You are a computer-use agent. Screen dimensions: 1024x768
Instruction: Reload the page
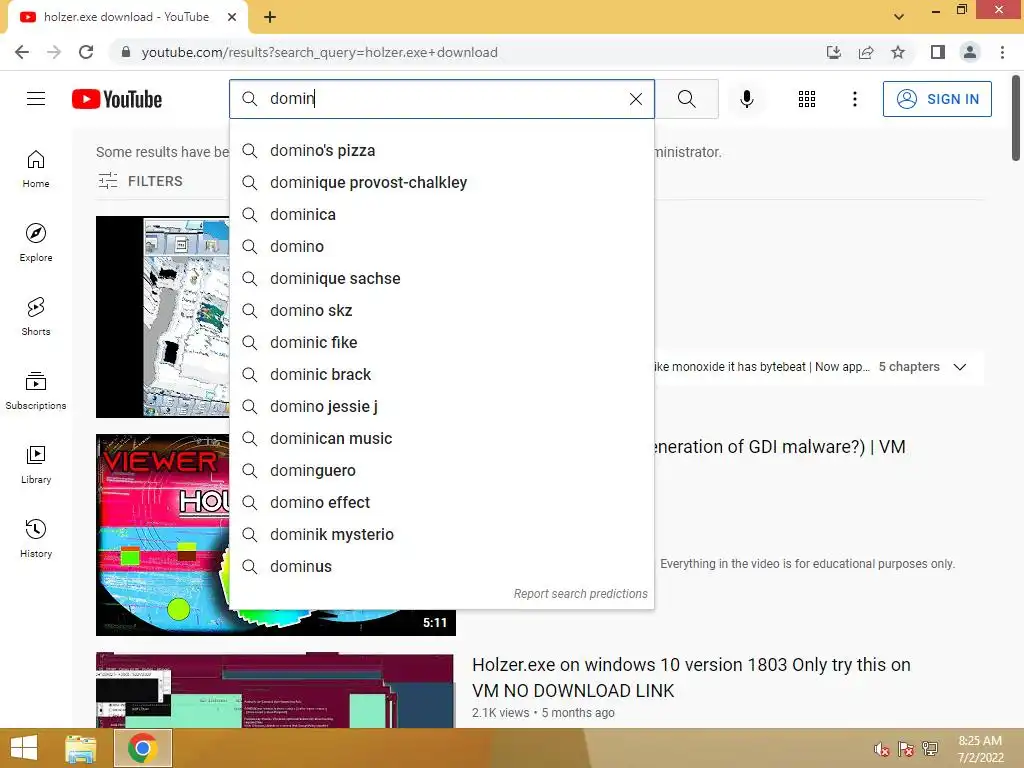click(x=86, y=52)
